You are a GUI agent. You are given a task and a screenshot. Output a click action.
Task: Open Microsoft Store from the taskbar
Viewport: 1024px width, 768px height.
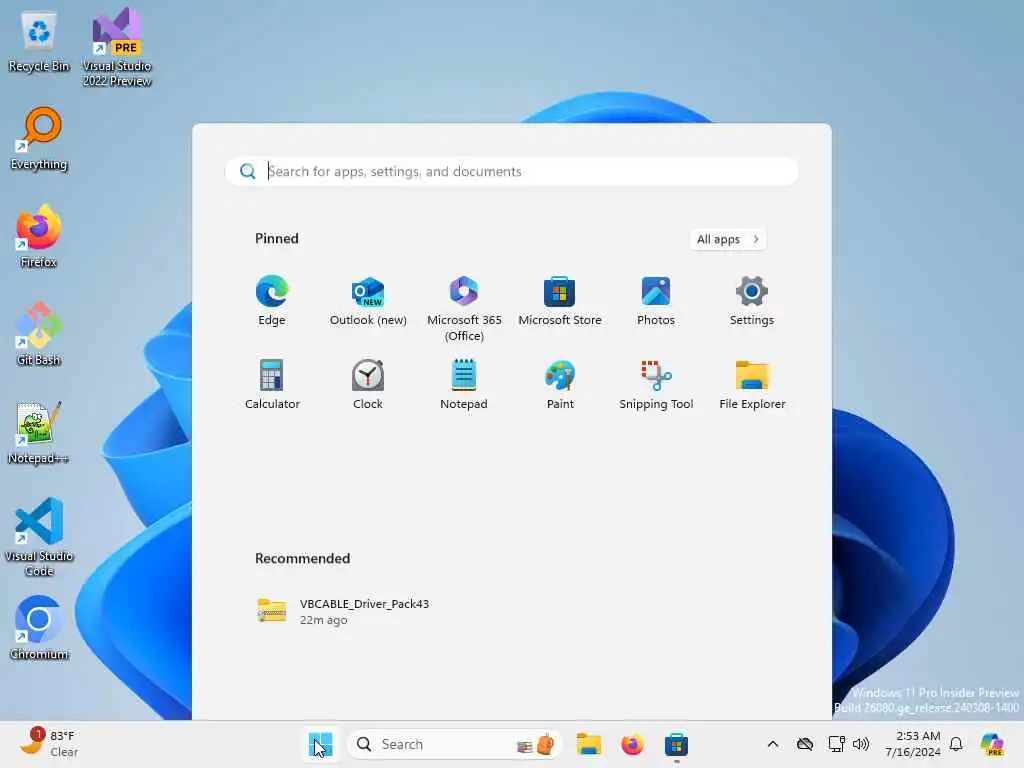point(676,744)
